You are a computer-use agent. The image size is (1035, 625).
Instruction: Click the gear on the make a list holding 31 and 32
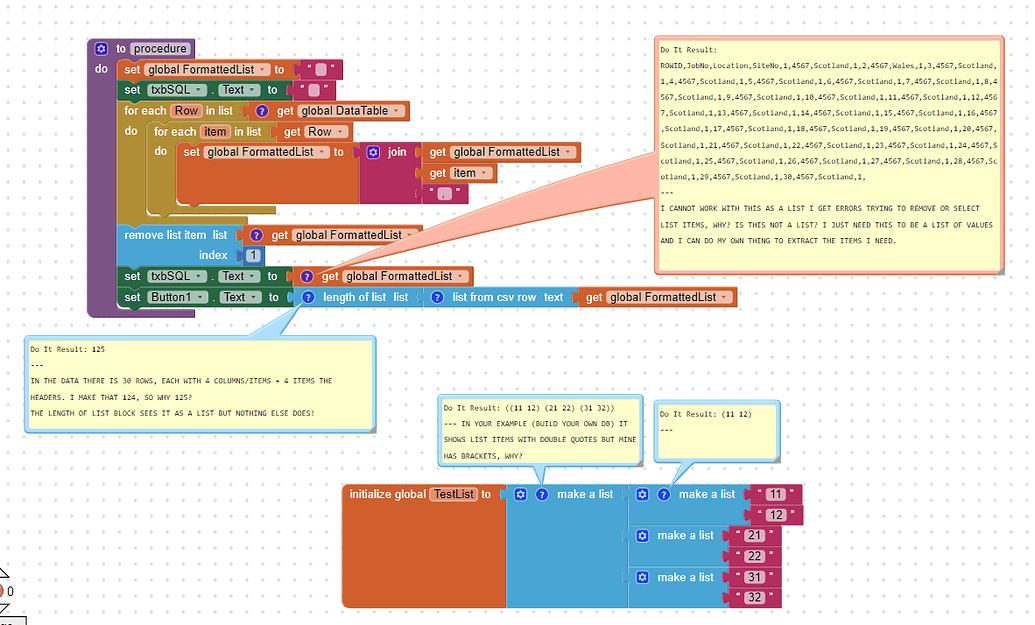click(643, 576)
